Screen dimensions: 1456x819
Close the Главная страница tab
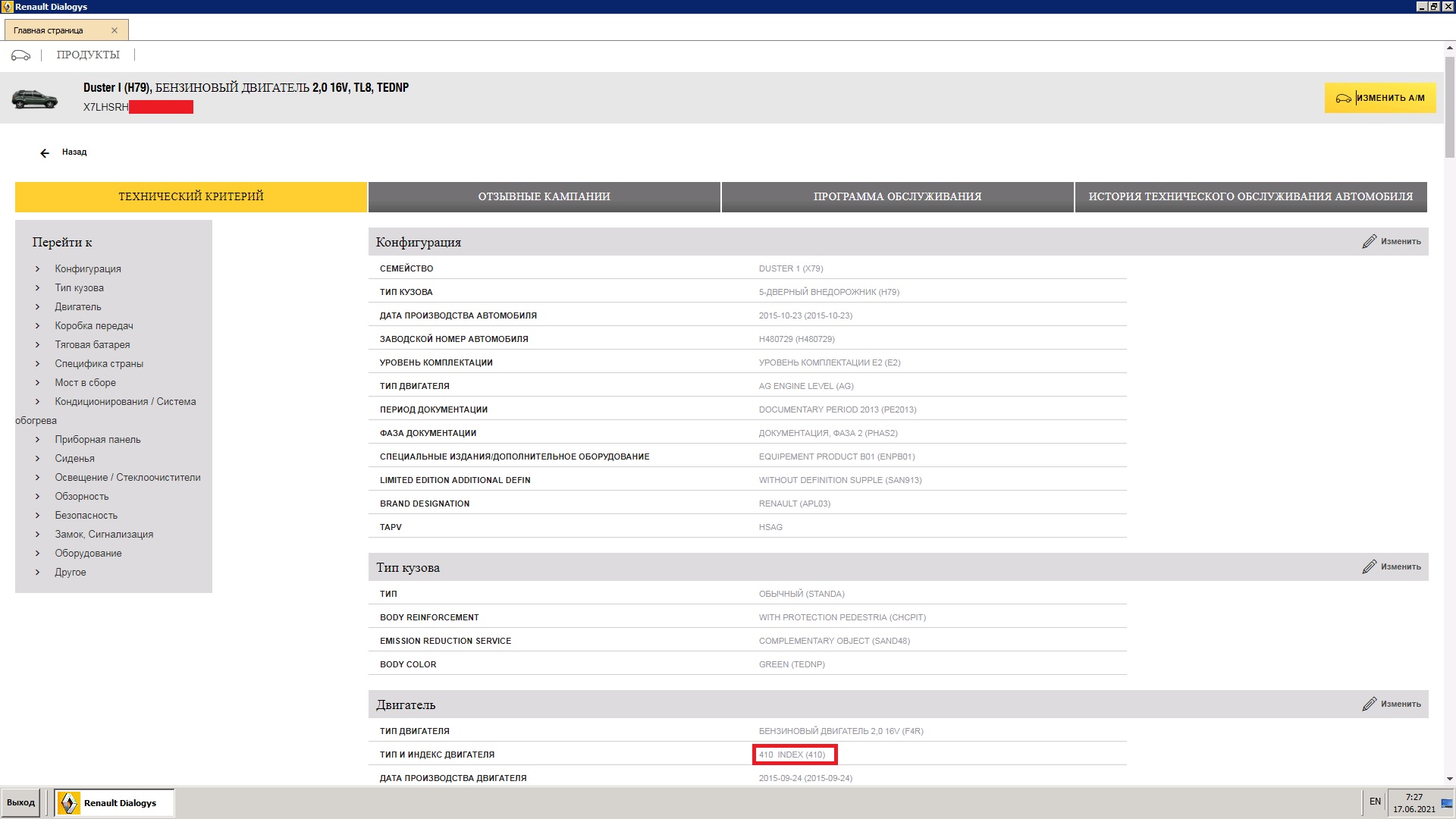[115, 30]
